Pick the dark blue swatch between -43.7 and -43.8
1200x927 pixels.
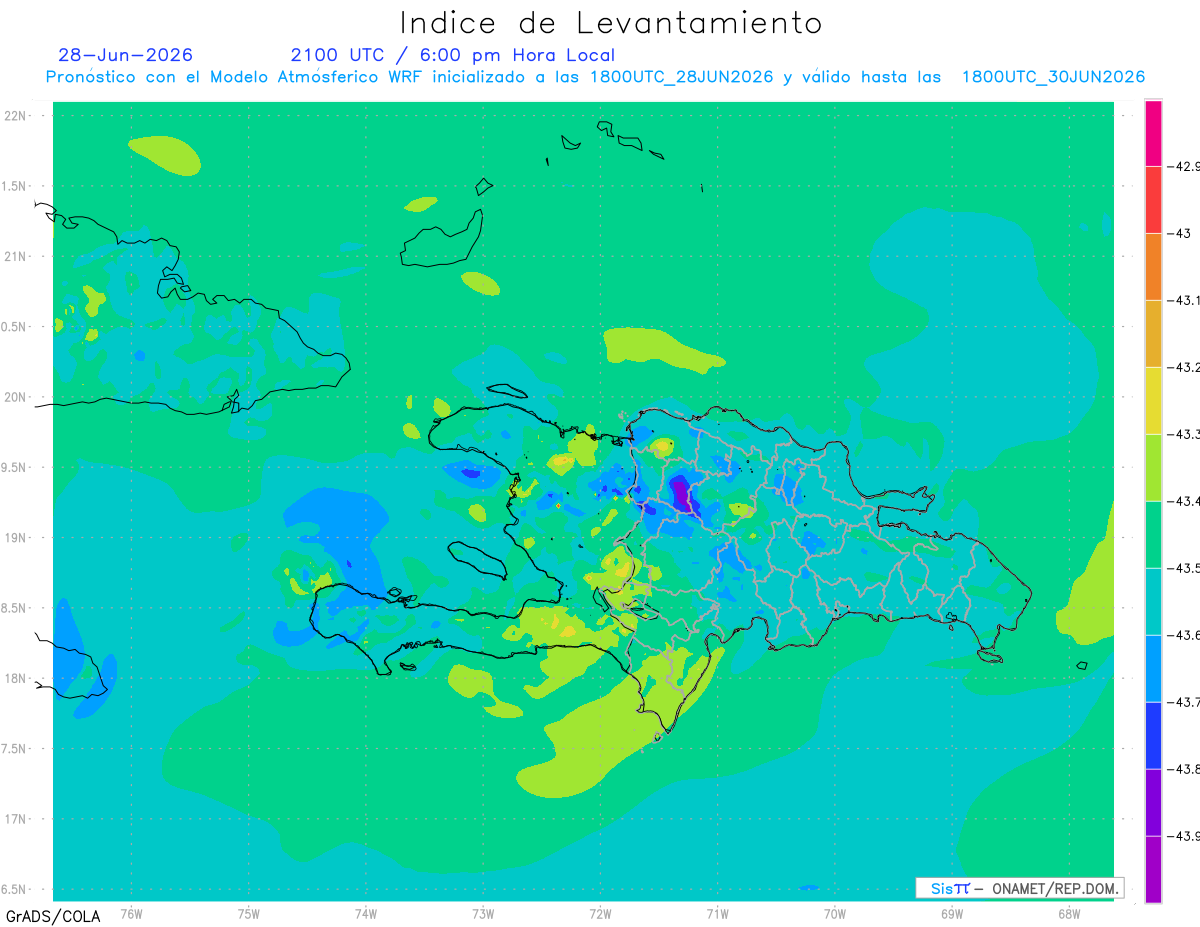[1153, 735]
